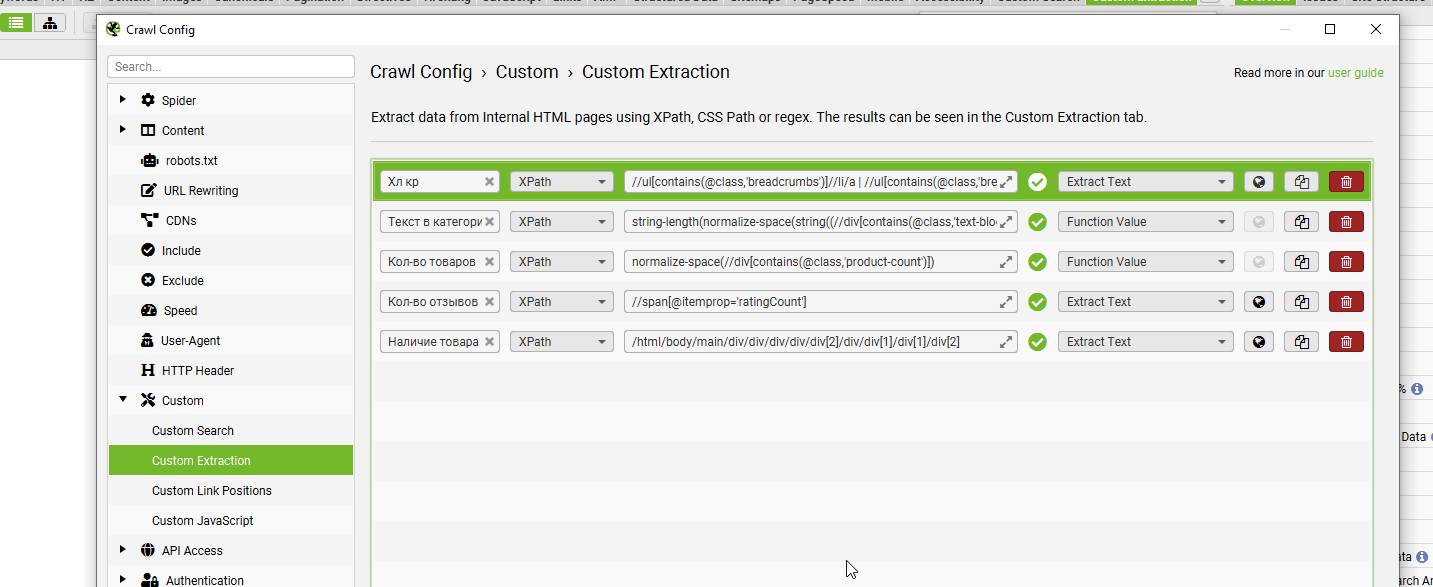
Task: Expand the XPath editor for 'Наличие товара' row
Action: click(x=1006, y=342)
